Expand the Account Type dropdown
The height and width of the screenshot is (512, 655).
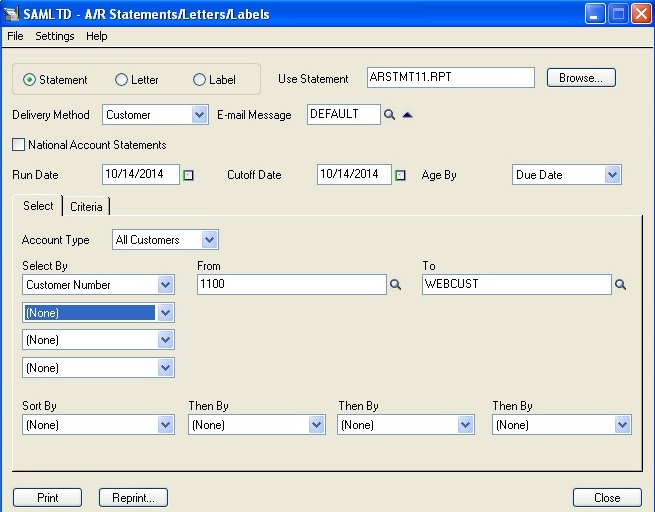[209, 240]
